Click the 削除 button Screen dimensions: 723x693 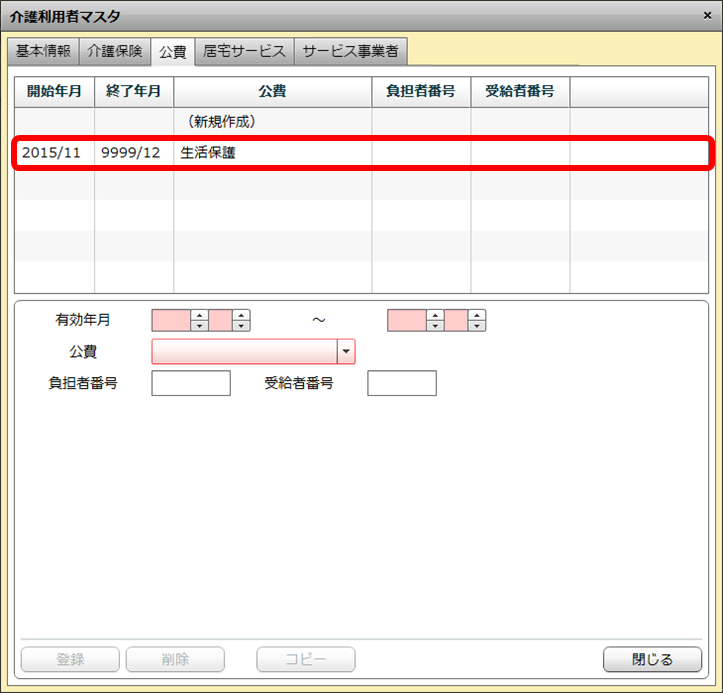pos(175,659)
